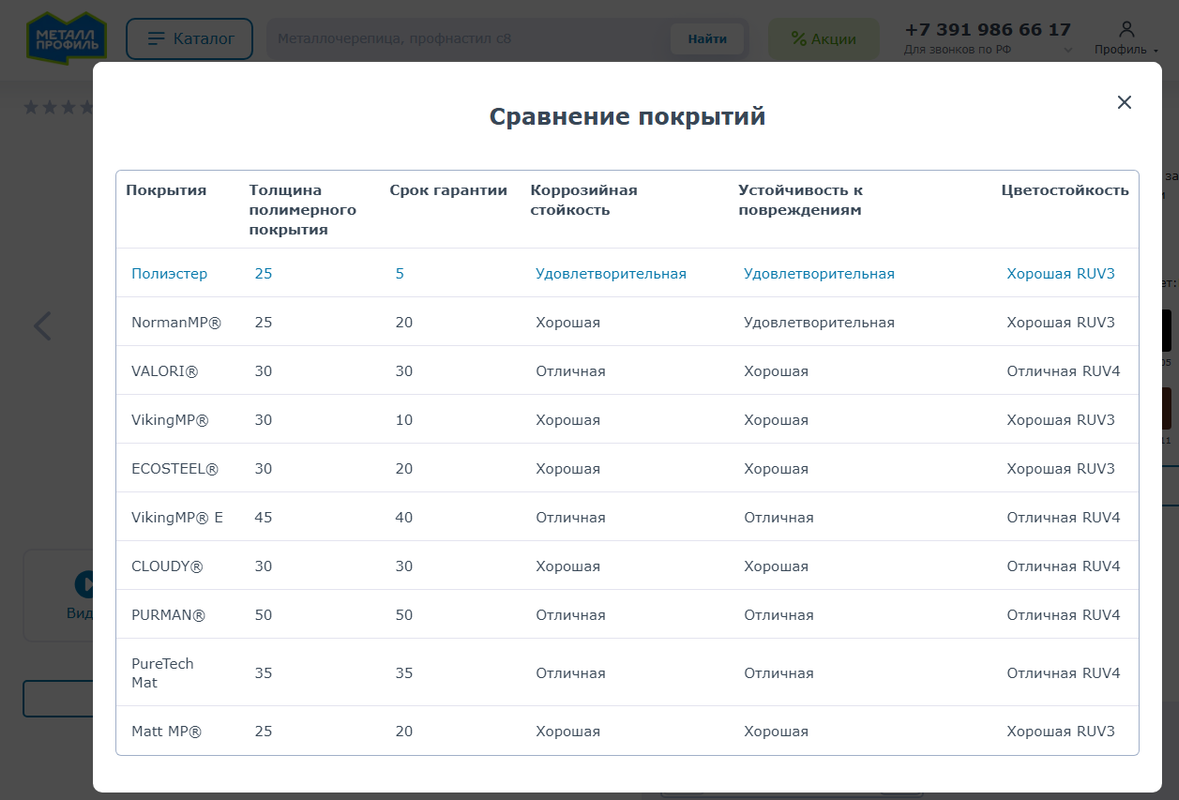
Task: Expand the phone numbers dropdown arrow
Action: pos(1068,50)
